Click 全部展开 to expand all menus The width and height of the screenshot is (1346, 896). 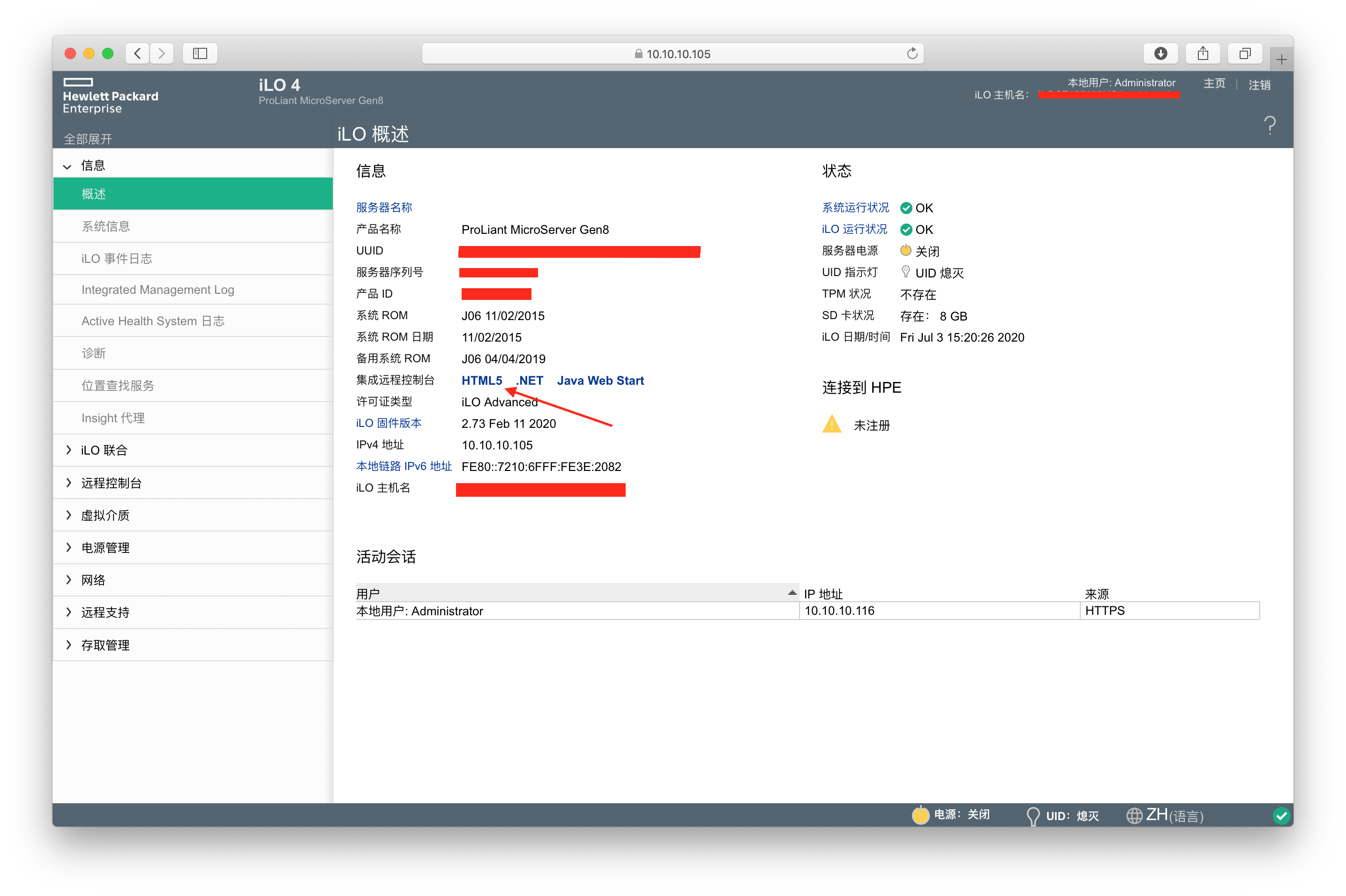coord(88,139)
